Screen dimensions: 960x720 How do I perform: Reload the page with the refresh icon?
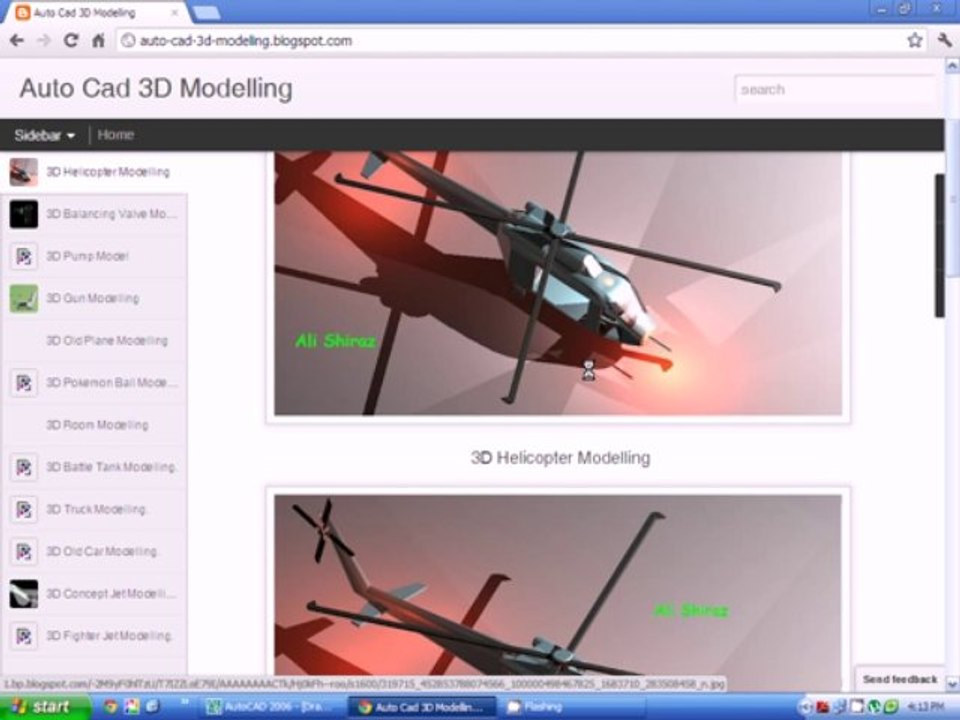click(x=71, y=40)
